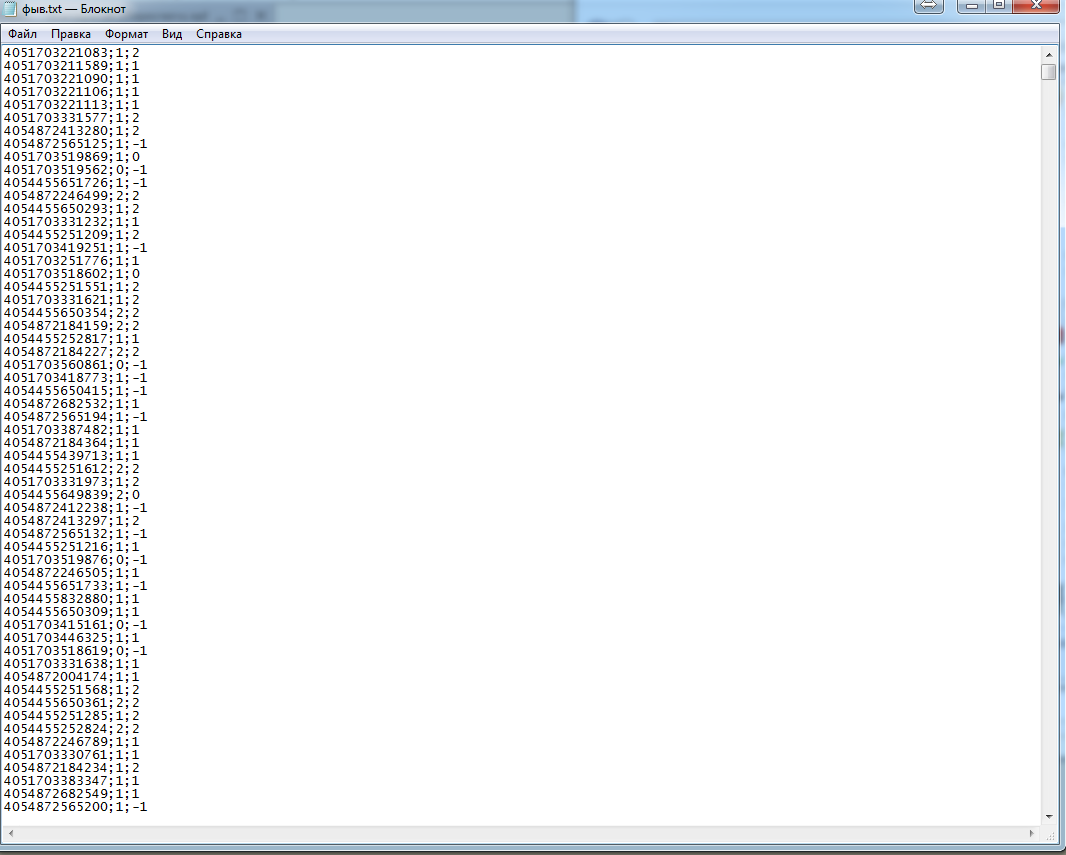
Task: Click line 4051703387482;1;1
Action: 71,430
